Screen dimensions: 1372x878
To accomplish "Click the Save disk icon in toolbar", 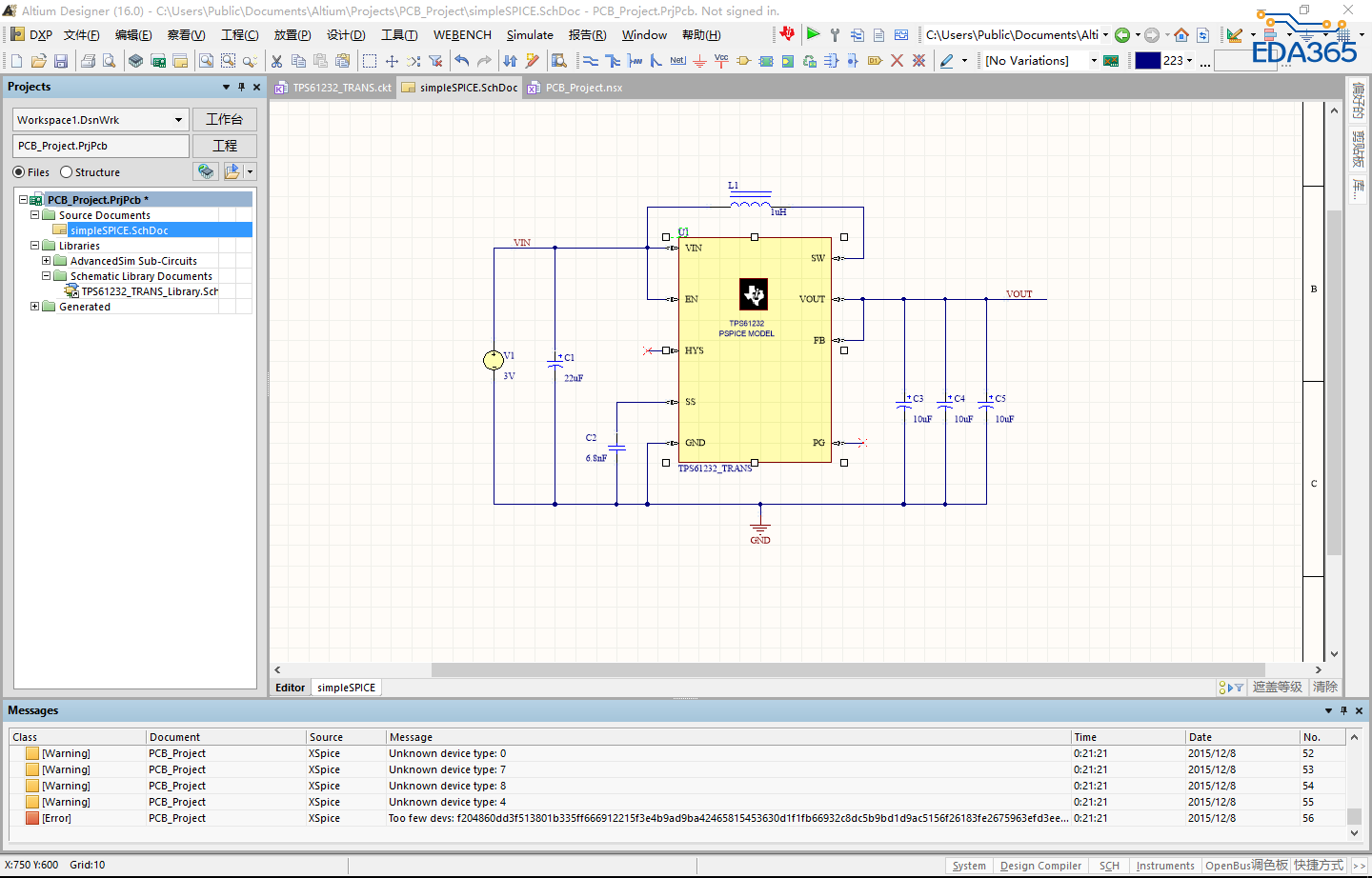I will pyautogui.click(x=61, y=61).
